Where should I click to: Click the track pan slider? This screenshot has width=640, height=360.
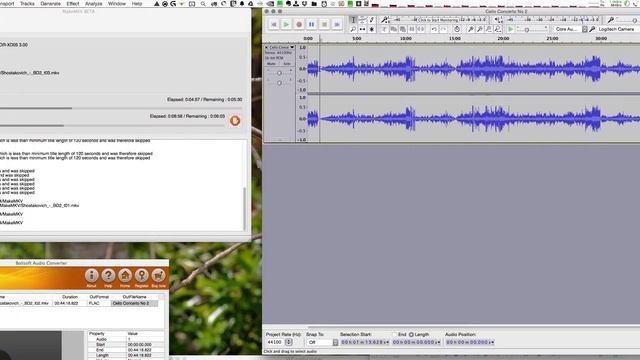[x=279, y=82]
